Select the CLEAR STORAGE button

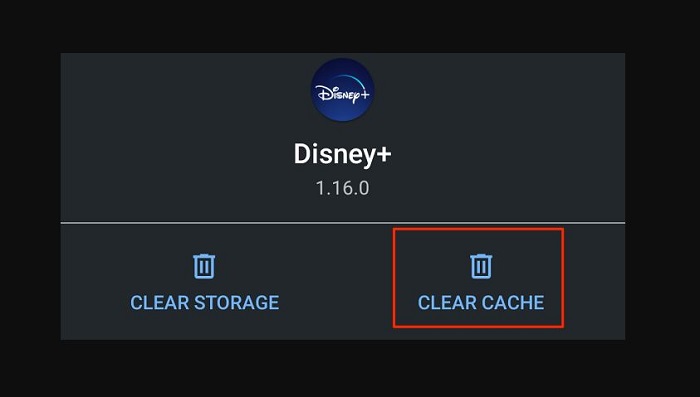[204, 282]
